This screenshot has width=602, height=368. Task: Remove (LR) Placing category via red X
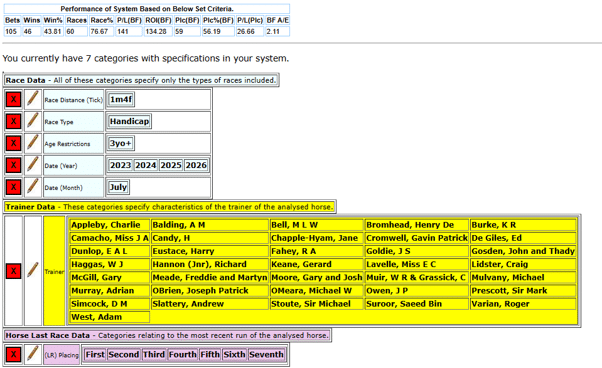click(x=13, y=355)
